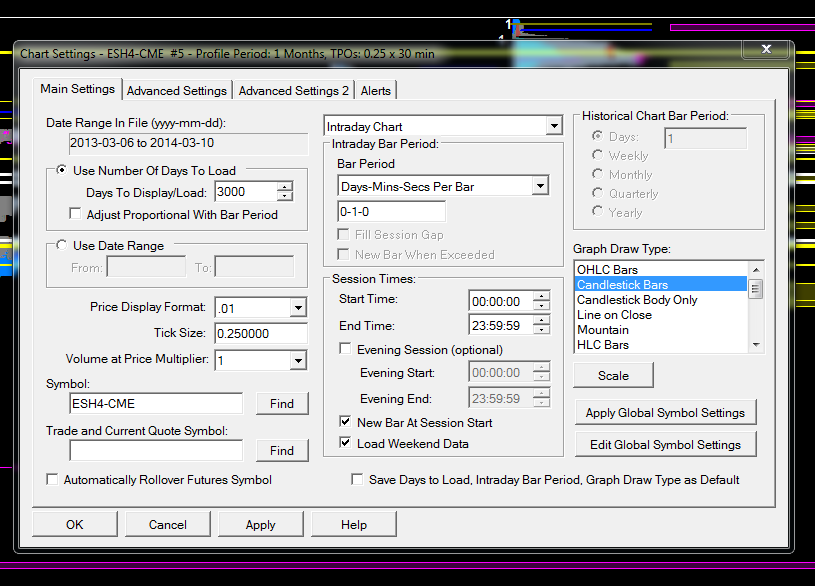Select OHLC Bars in Graph Draw Type
Viewport: 815px width, 586px height.
pos(661,269)
